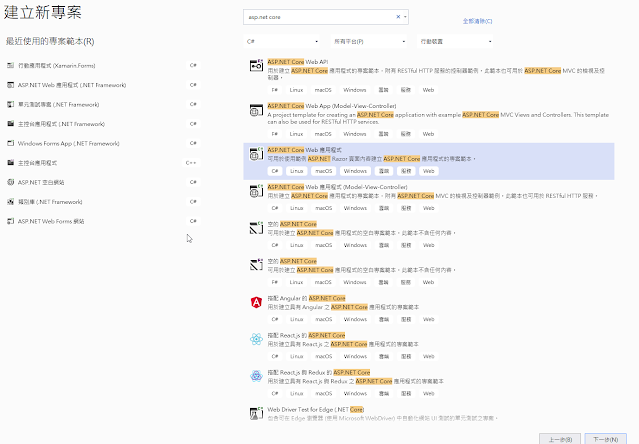Click the 單元測試專案 (.NET Framework) icon

(11, 104)
